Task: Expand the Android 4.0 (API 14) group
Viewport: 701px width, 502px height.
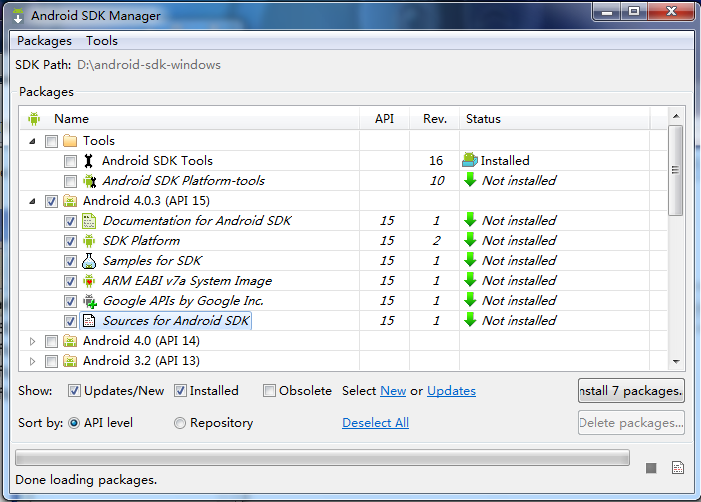Action: pos(32,341)
